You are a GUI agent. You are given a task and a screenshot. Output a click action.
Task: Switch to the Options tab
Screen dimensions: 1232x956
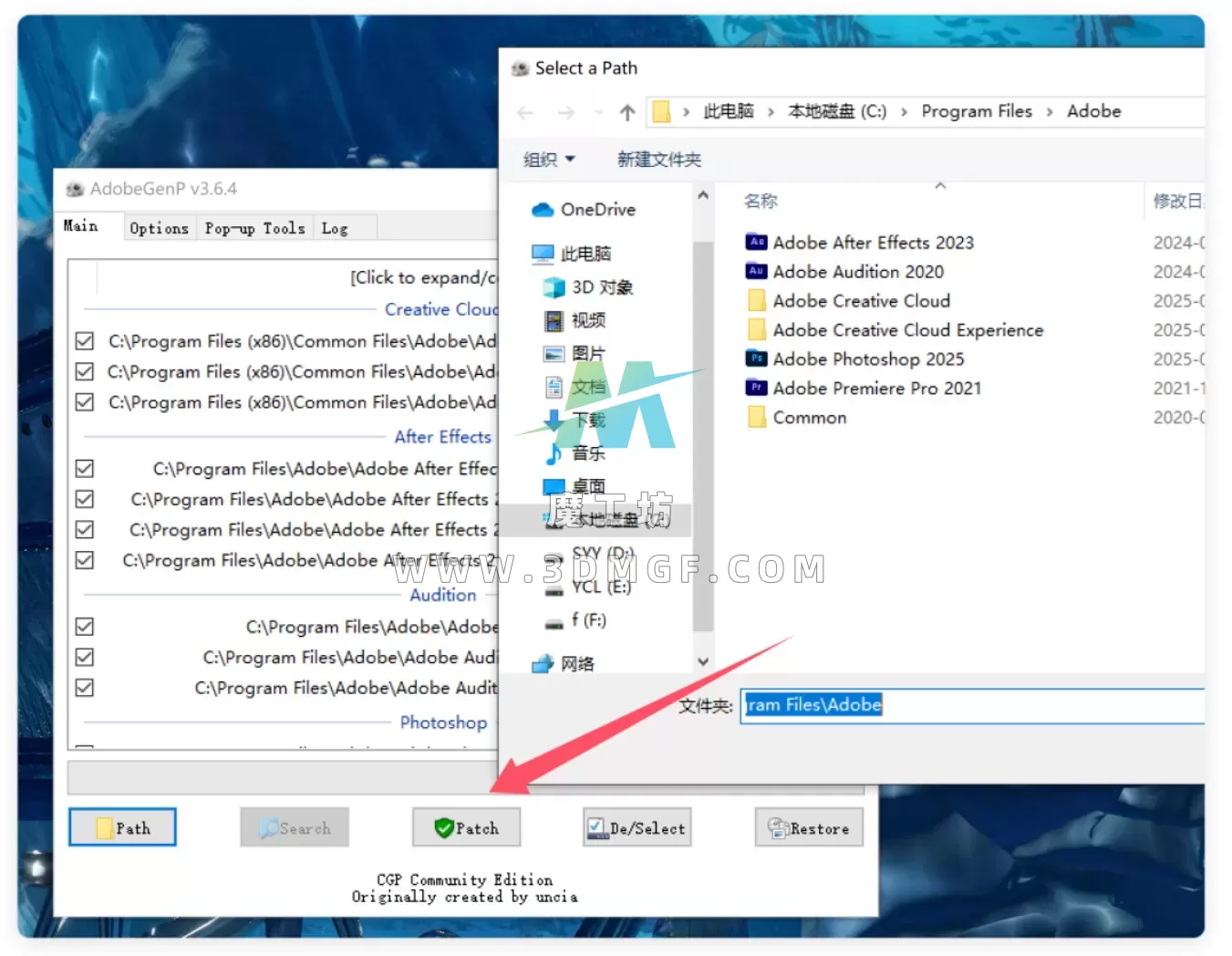pyautogui.click(x=159, y=228)
